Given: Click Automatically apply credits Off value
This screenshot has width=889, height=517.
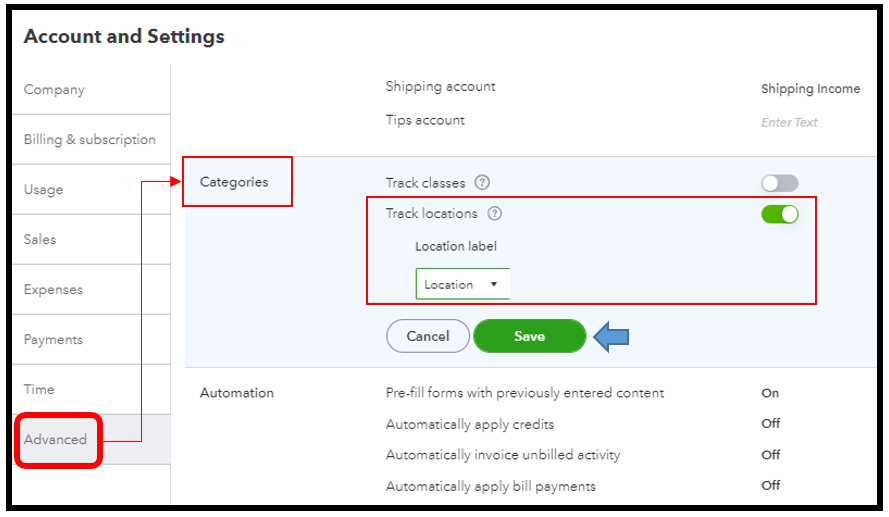Looking at the screenshot, I should (x=770, y=424).
